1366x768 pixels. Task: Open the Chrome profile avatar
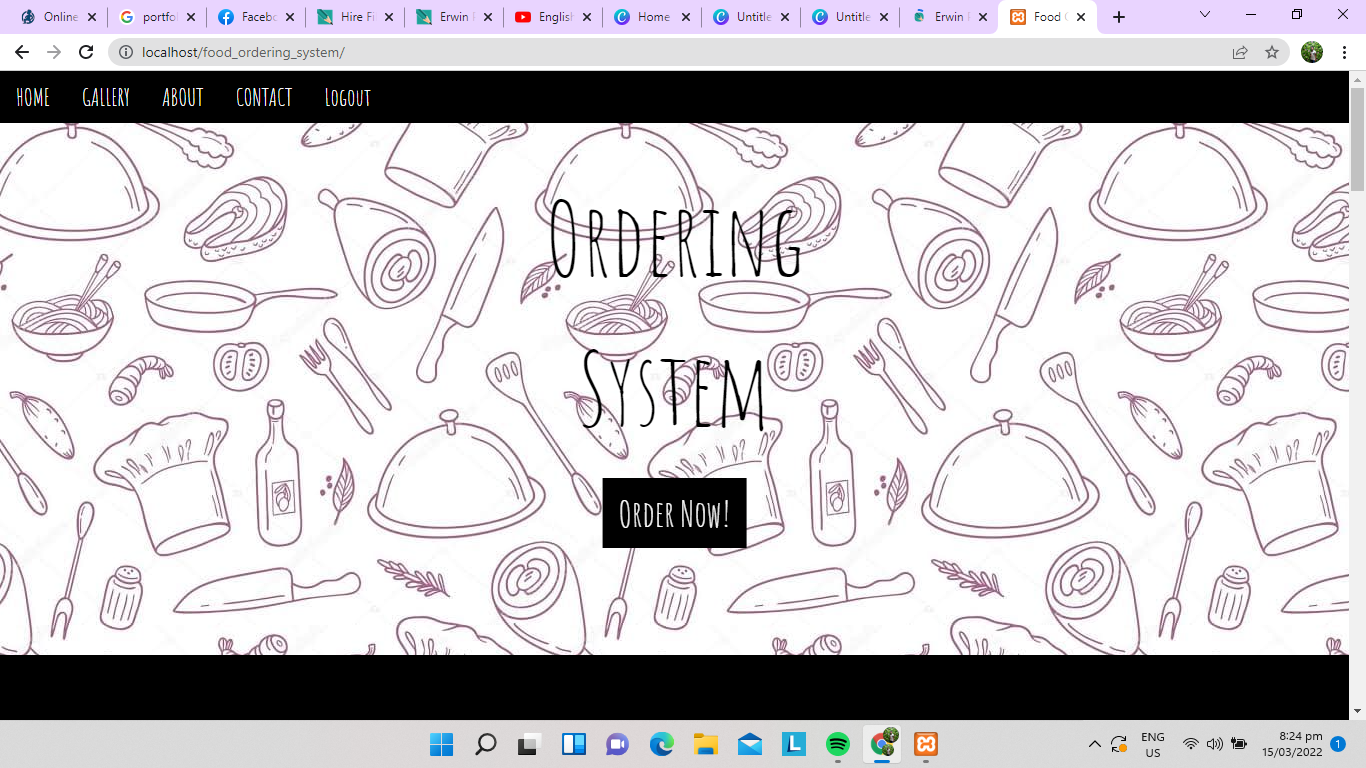1312,52
